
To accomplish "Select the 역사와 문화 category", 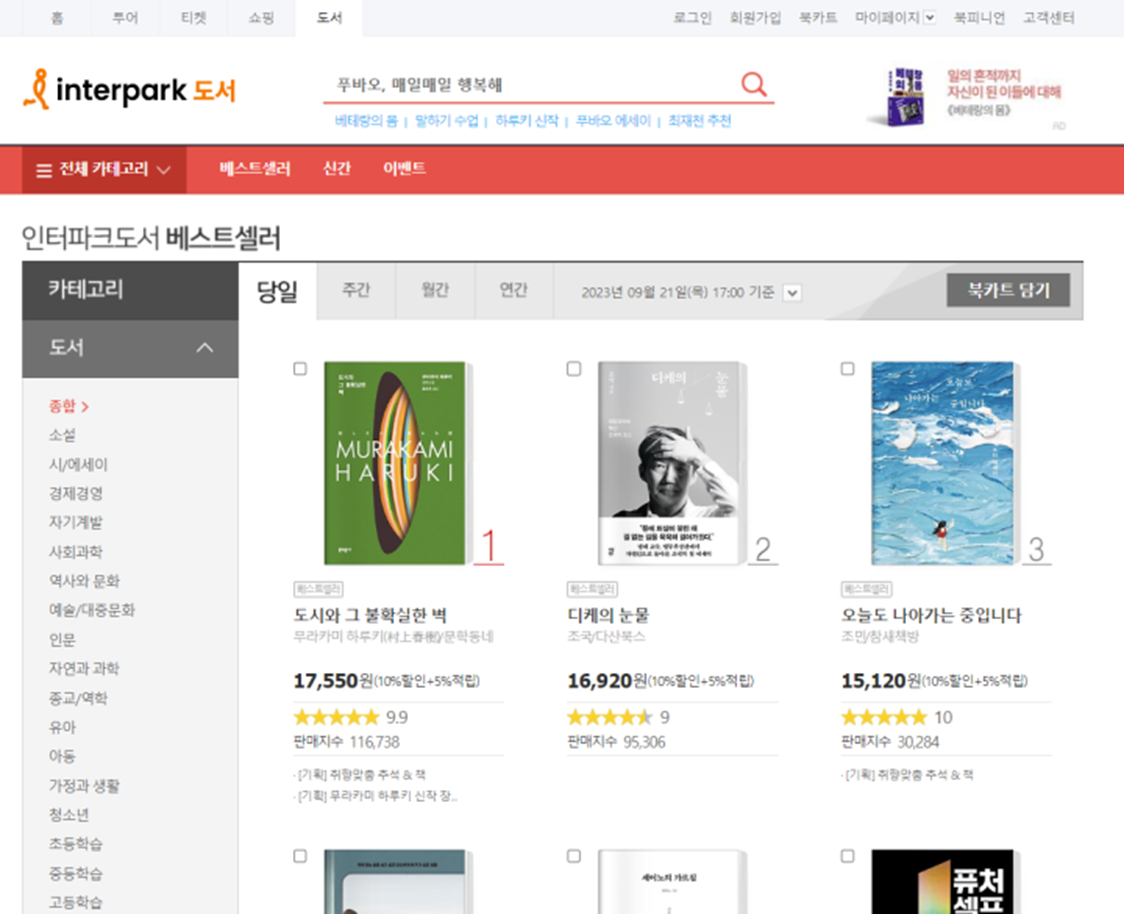I will click(x=85, y=581).
